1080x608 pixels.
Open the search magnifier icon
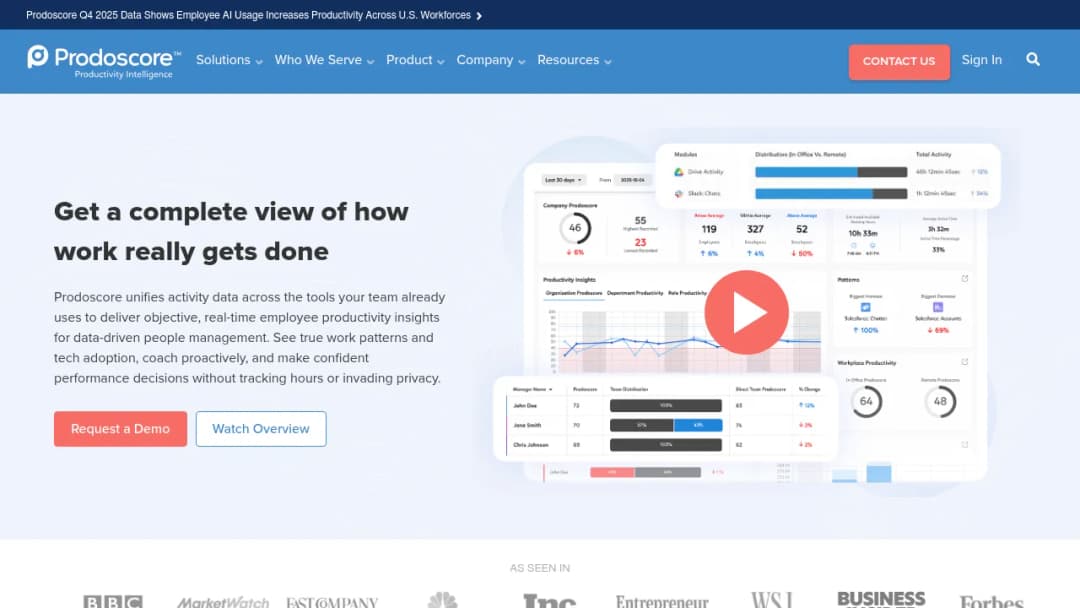(1032, 60)
